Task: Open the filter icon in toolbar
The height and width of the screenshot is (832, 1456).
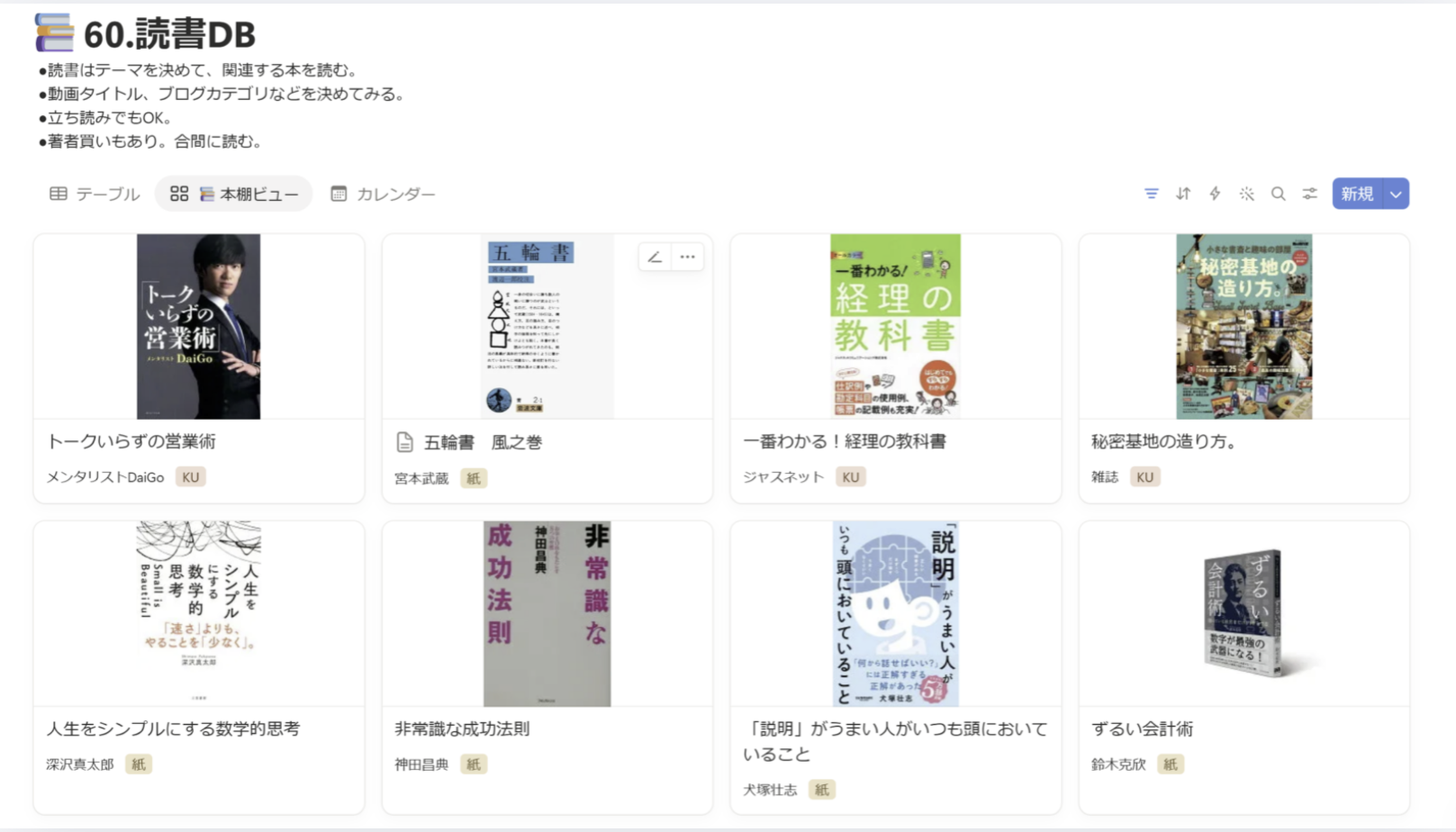Action: coord(1151,194)
